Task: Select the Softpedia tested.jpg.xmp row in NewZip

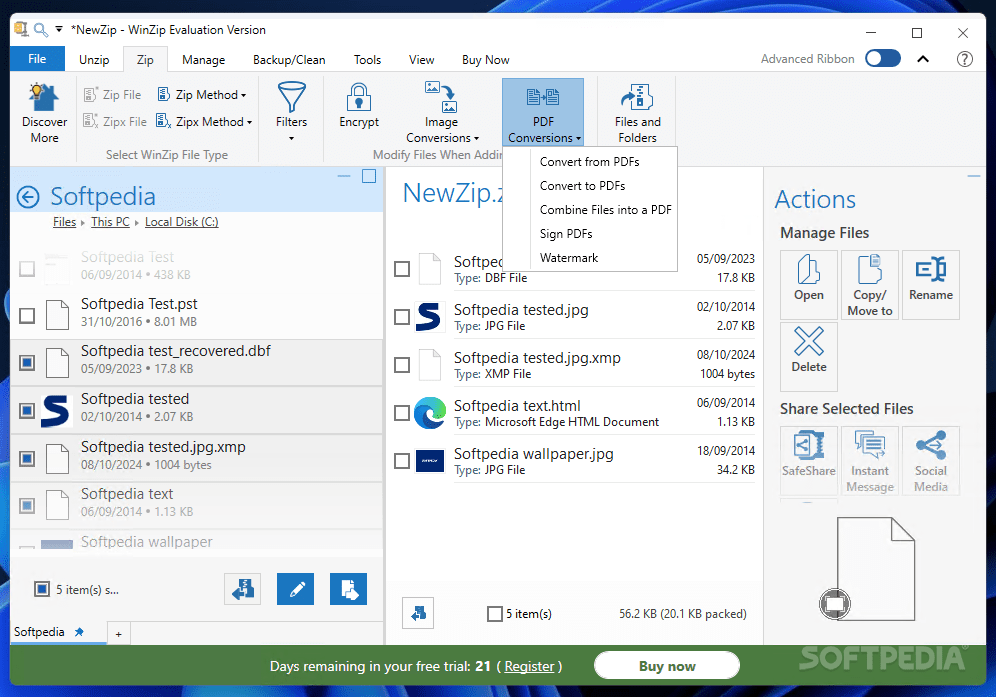Action: click(x=575, y=365)
